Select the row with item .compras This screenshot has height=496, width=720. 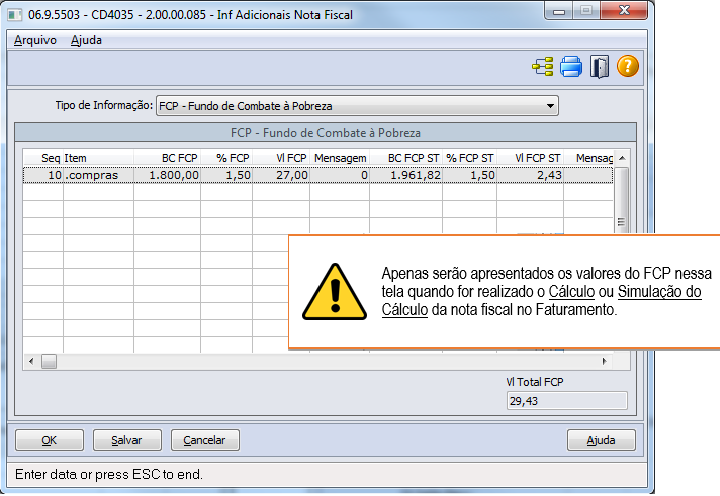97,175
